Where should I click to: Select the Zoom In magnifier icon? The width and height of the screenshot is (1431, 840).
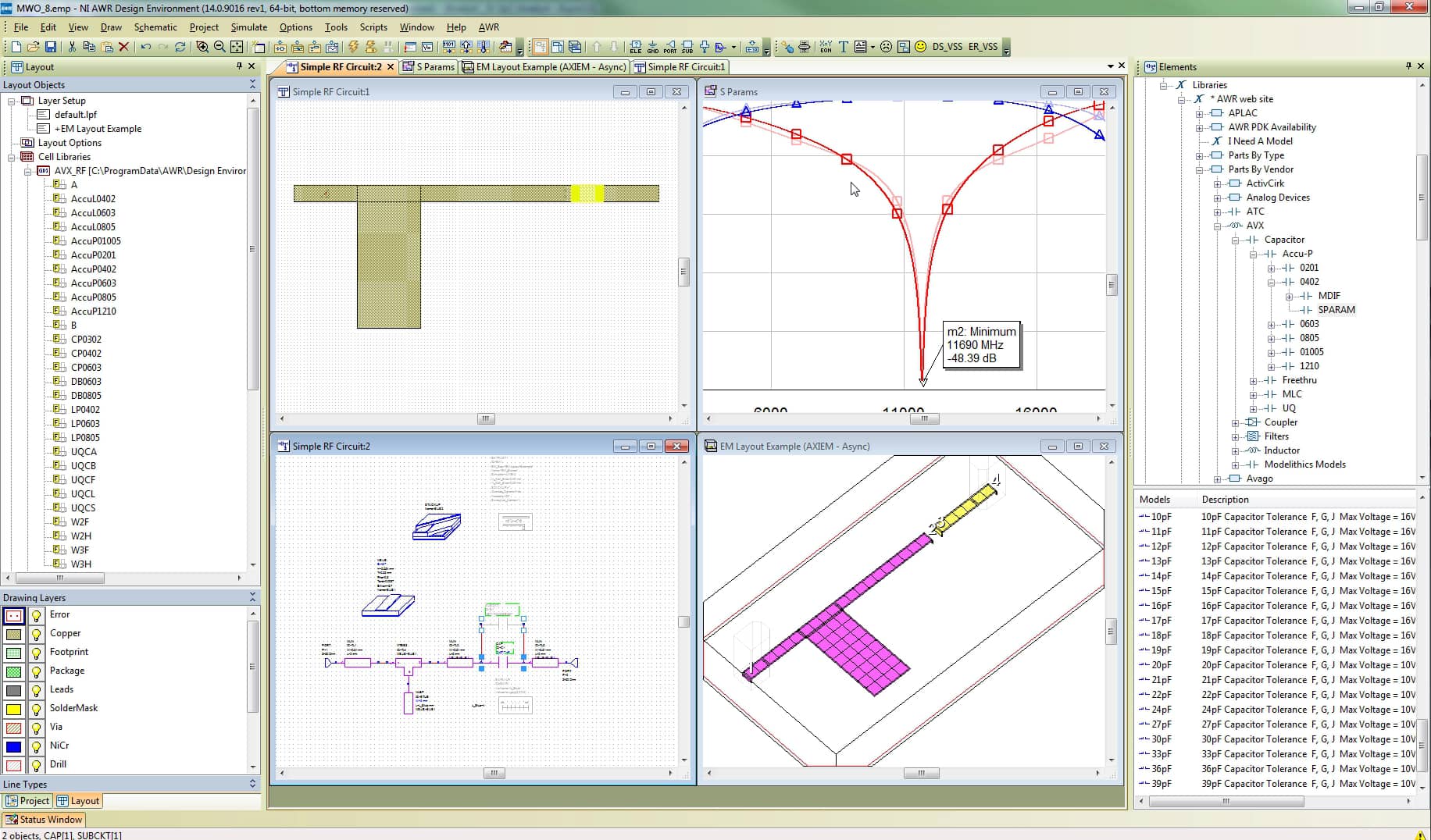point(203,47)
